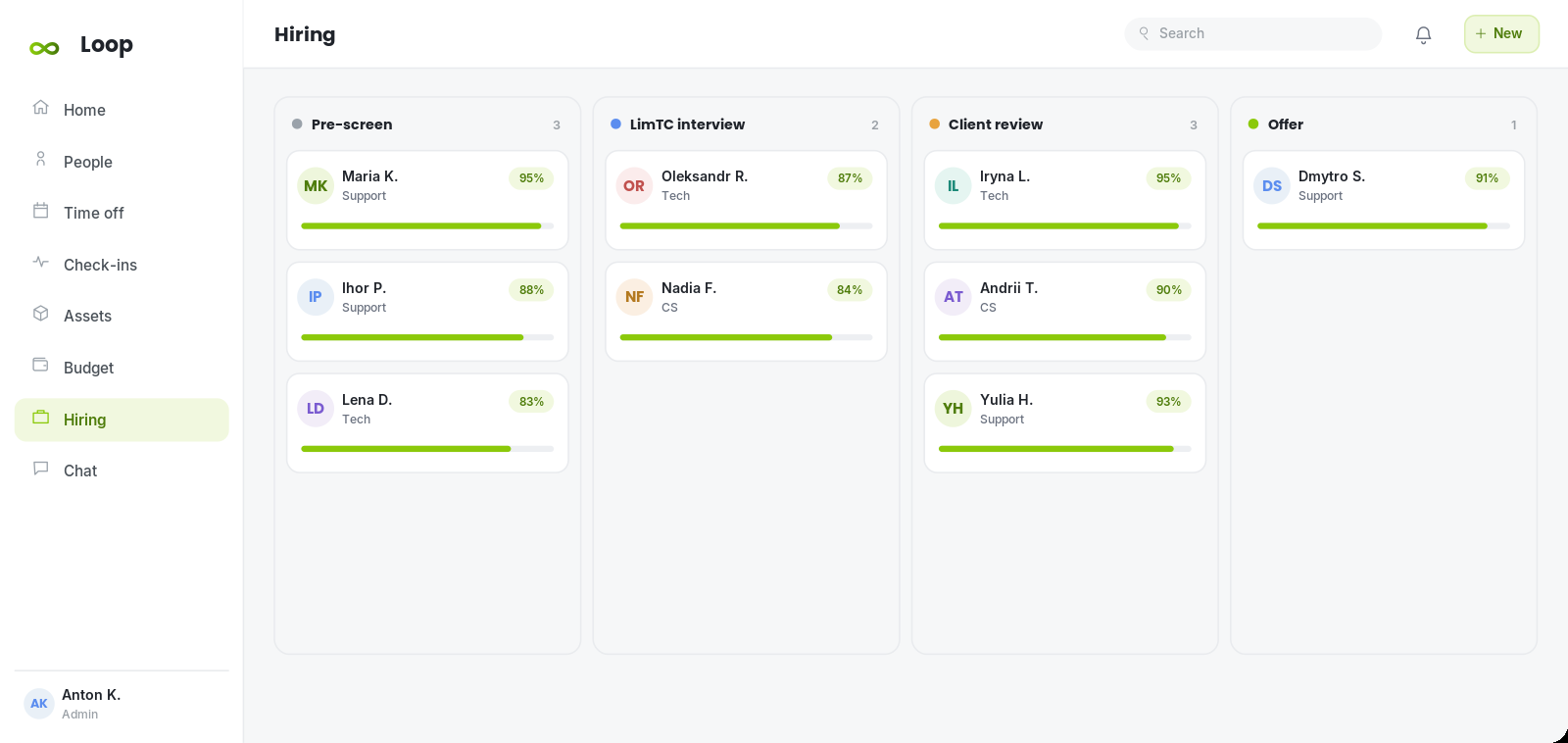The height and width of the screenshot is (743, 1568).
Task: Click the Home house icon in sidebar
Action: pyautogui.click(x=40, y=108)
